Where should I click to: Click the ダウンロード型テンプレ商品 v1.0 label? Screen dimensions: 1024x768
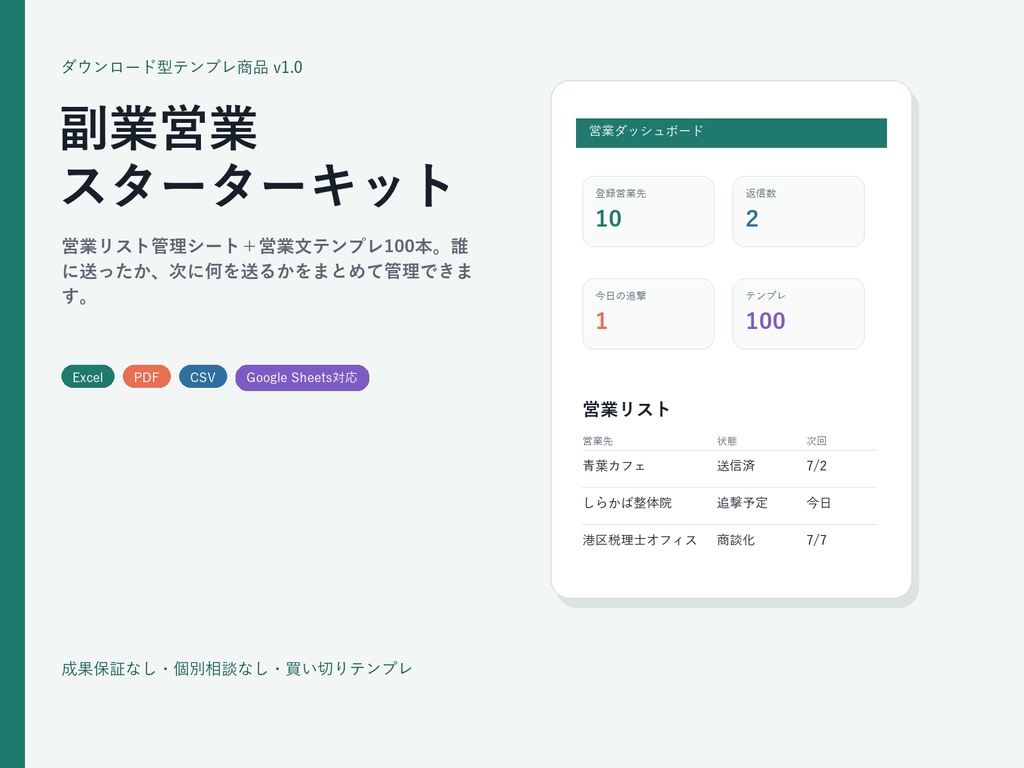tap(182, 67)
